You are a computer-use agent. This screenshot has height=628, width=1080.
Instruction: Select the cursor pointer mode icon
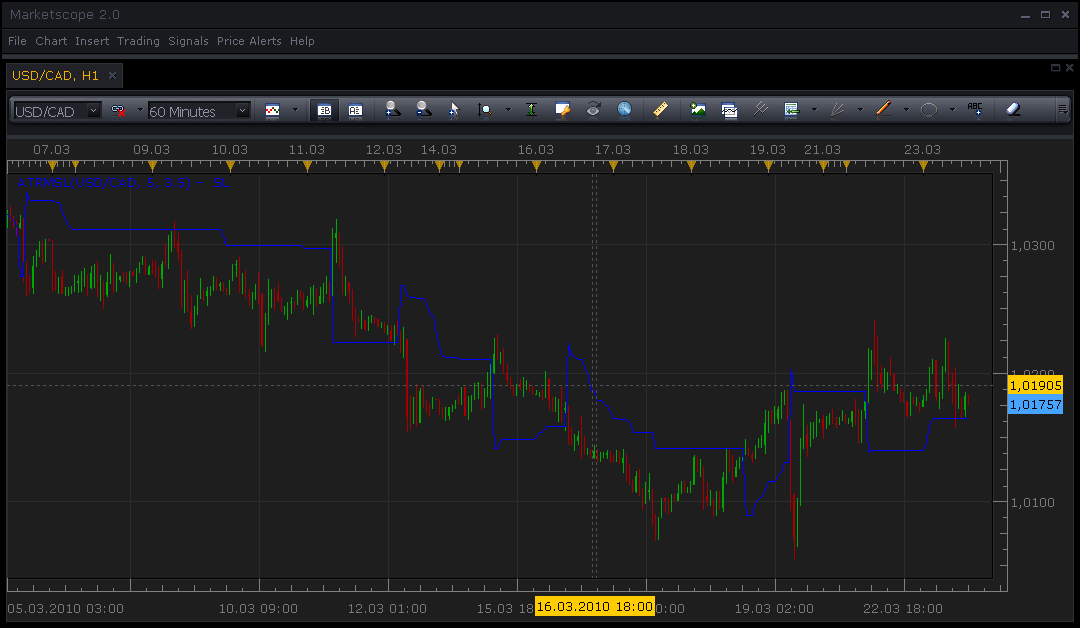click(453, 109)
